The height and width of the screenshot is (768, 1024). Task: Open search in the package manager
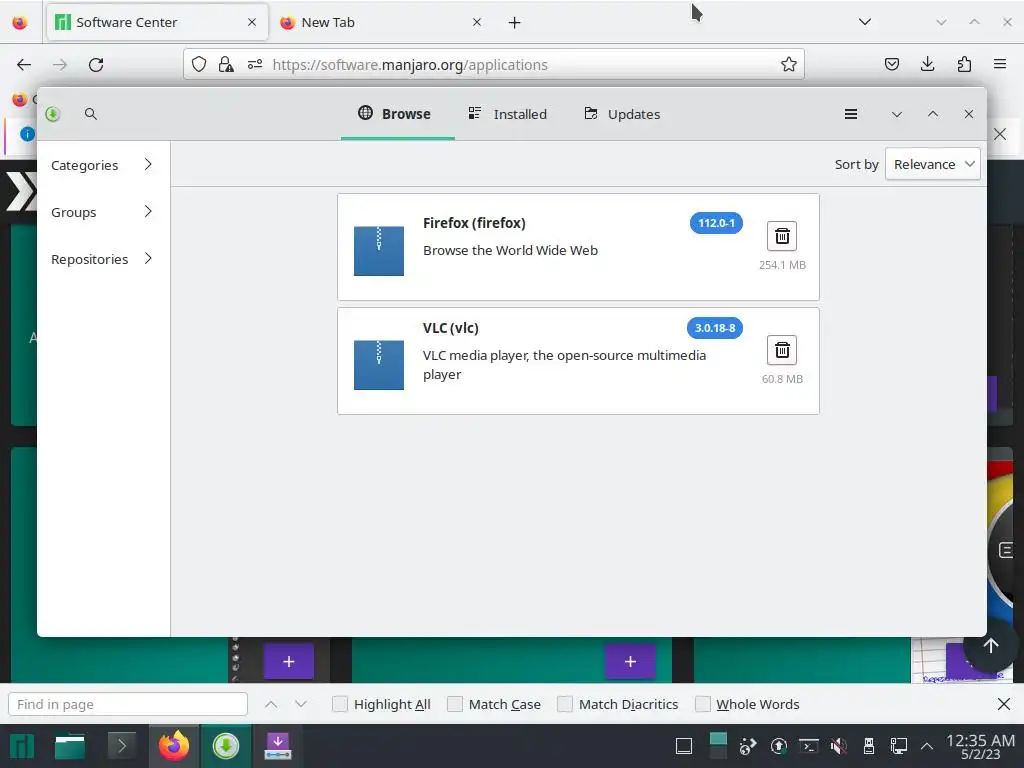click(x=91, y=114)
